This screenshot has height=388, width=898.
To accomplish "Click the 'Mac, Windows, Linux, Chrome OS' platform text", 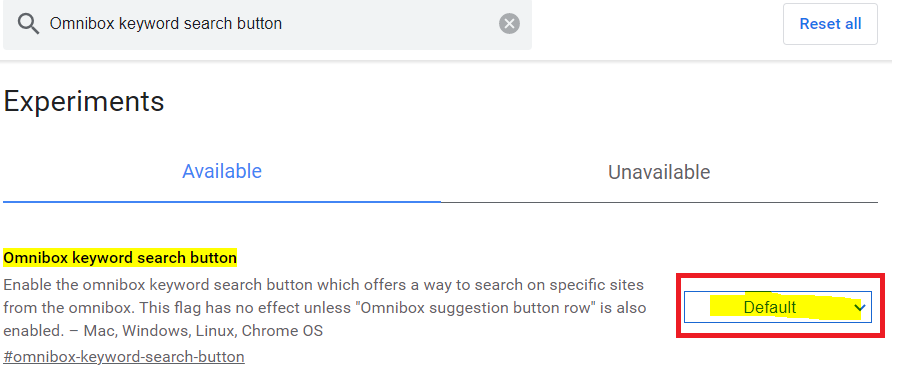I will (203, 331).
